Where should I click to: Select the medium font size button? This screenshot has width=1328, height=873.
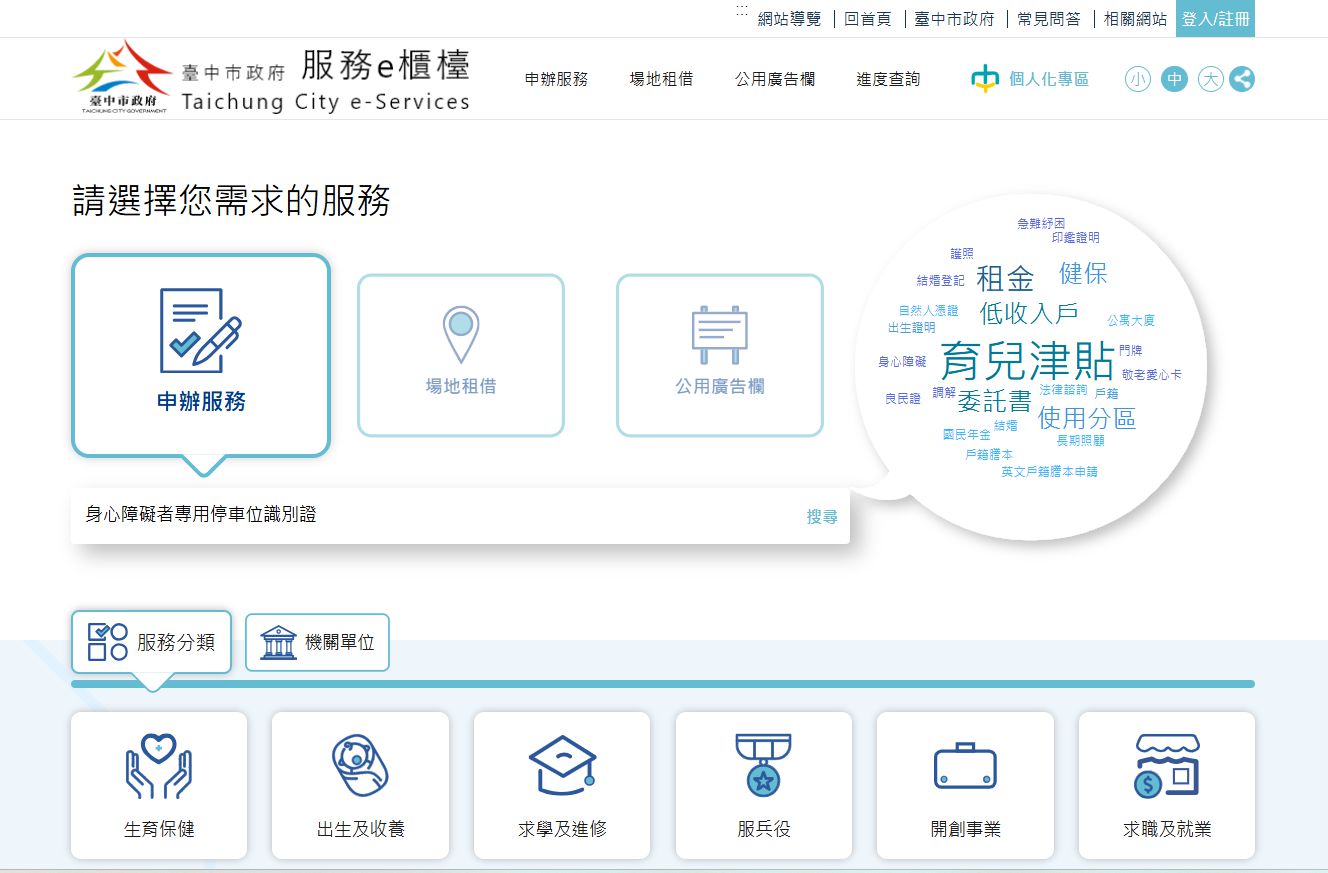pyautogui.click(x=1174, y=79)
